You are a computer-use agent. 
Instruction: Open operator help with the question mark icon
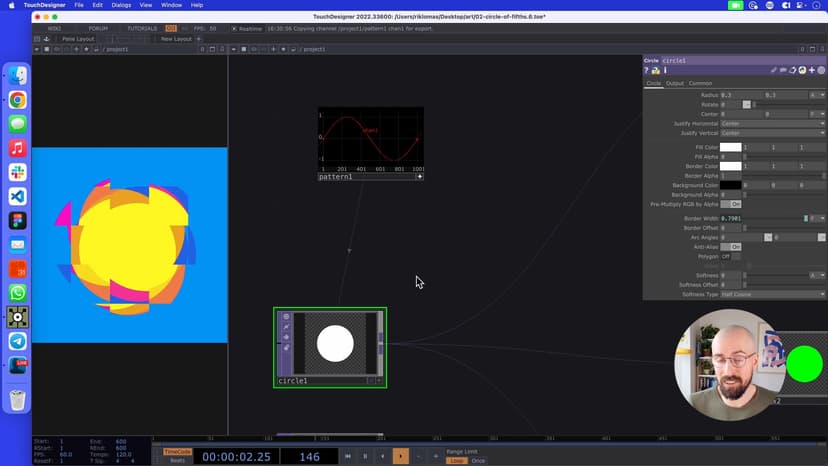tap(647, 71)
